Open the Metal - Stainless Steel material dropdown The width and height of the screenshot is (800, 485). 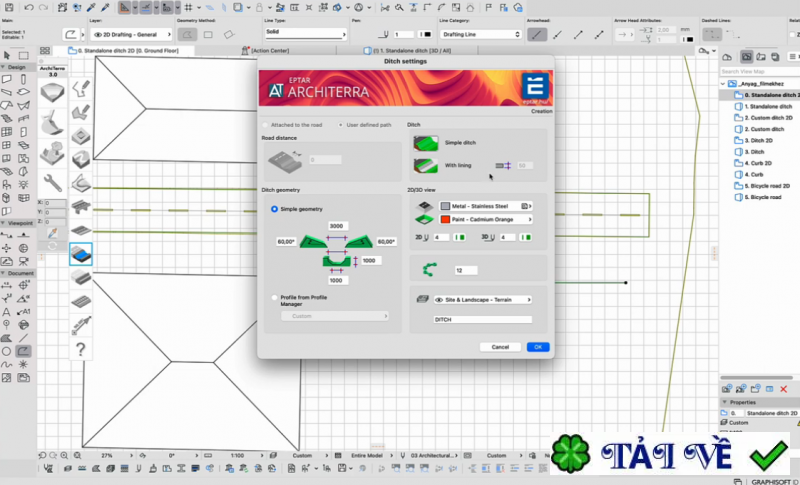point(485,206)
